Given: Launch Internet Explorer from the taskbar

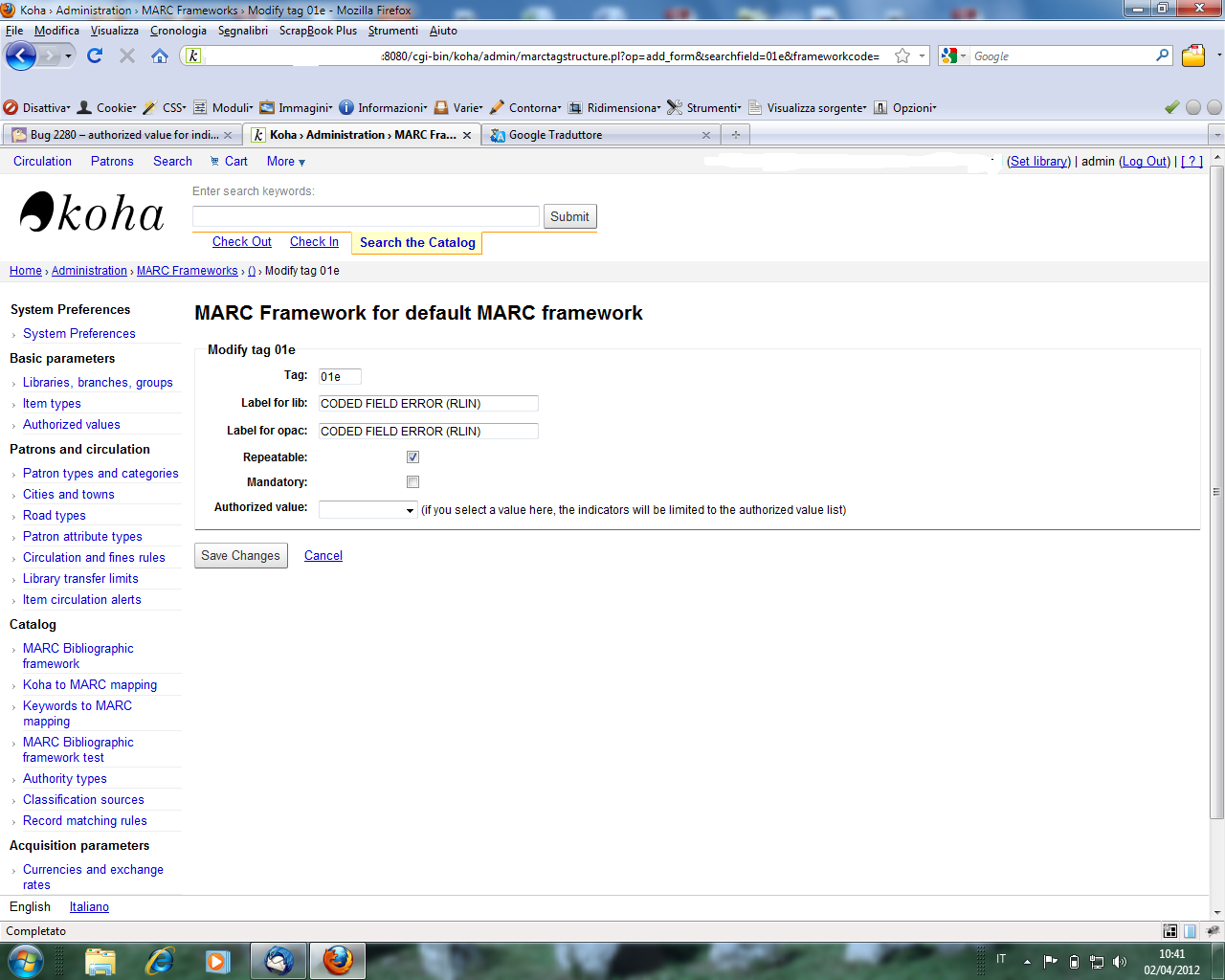Looking at the screenshot, I should tap(160, 960).
